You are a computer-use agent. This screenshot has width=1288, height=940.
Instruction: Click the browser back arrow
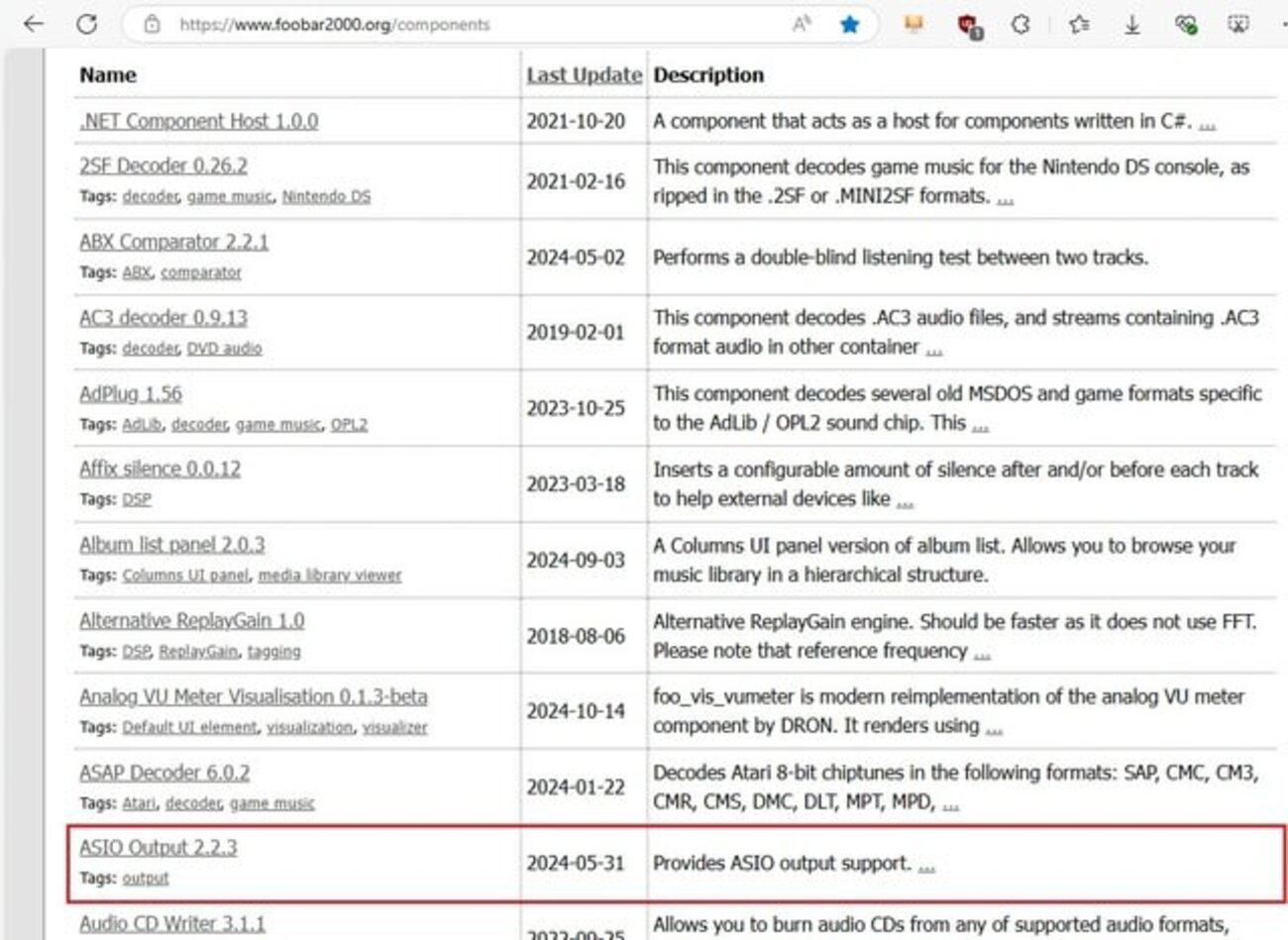(33, 24)
